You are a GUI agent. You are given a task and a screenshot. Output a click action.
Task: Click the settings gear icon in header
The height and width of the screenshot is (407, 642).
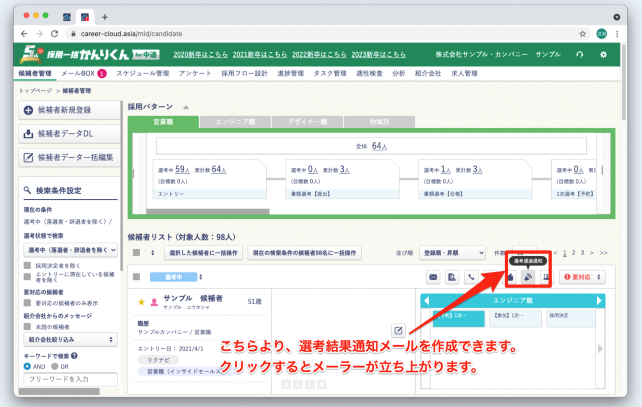tap(603, 54)
